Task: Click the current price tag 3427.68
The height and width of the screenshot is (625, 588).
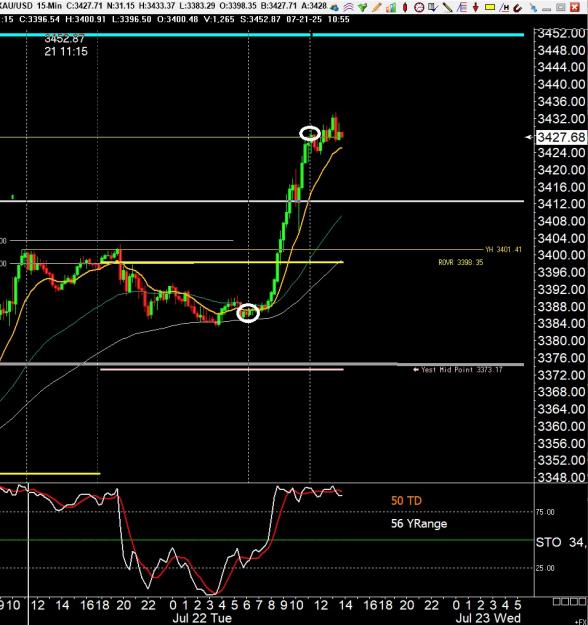Action: click(x=561, y=137)
